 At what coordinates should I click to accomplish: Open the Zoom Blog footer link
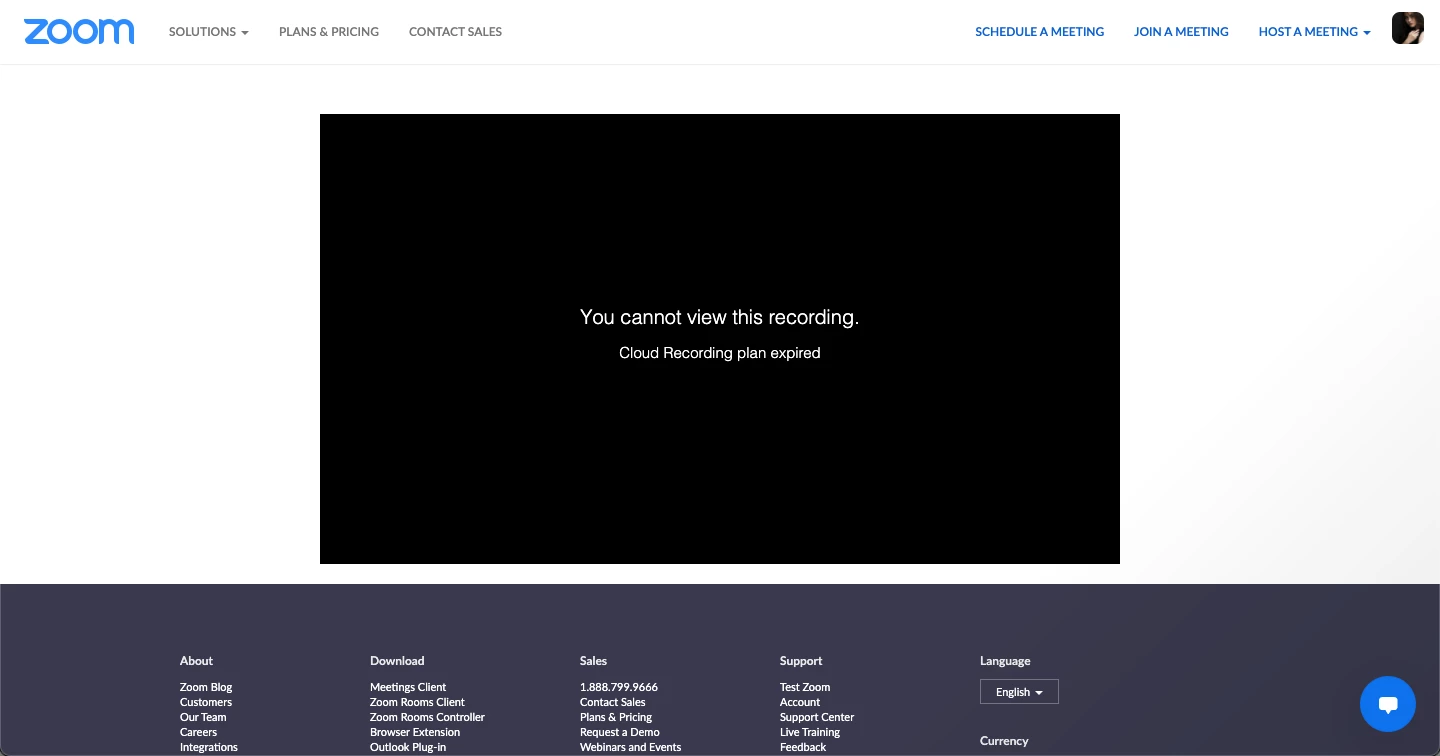coord(206,687)
